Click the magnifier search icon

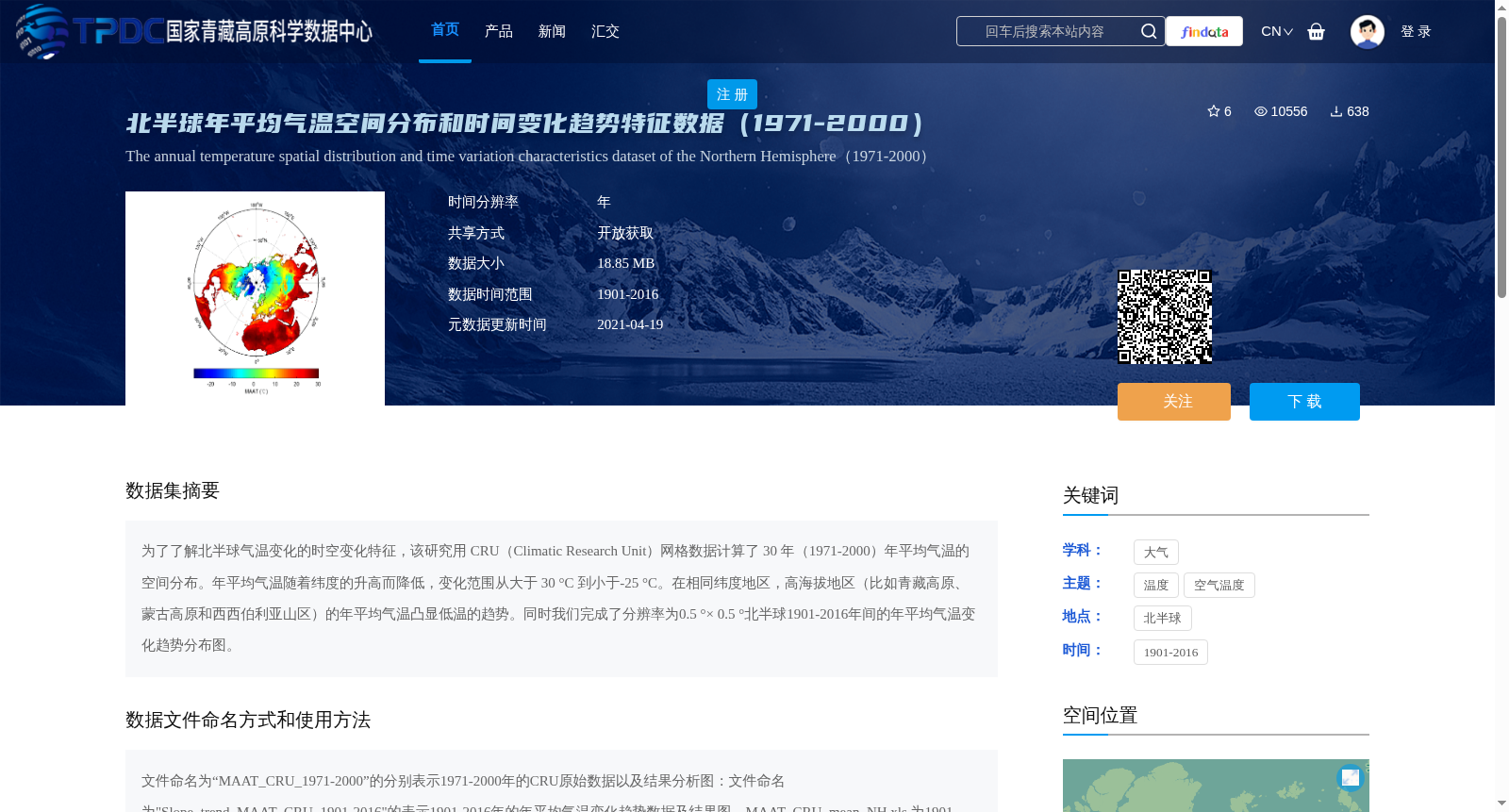(x=1149, y=31)
